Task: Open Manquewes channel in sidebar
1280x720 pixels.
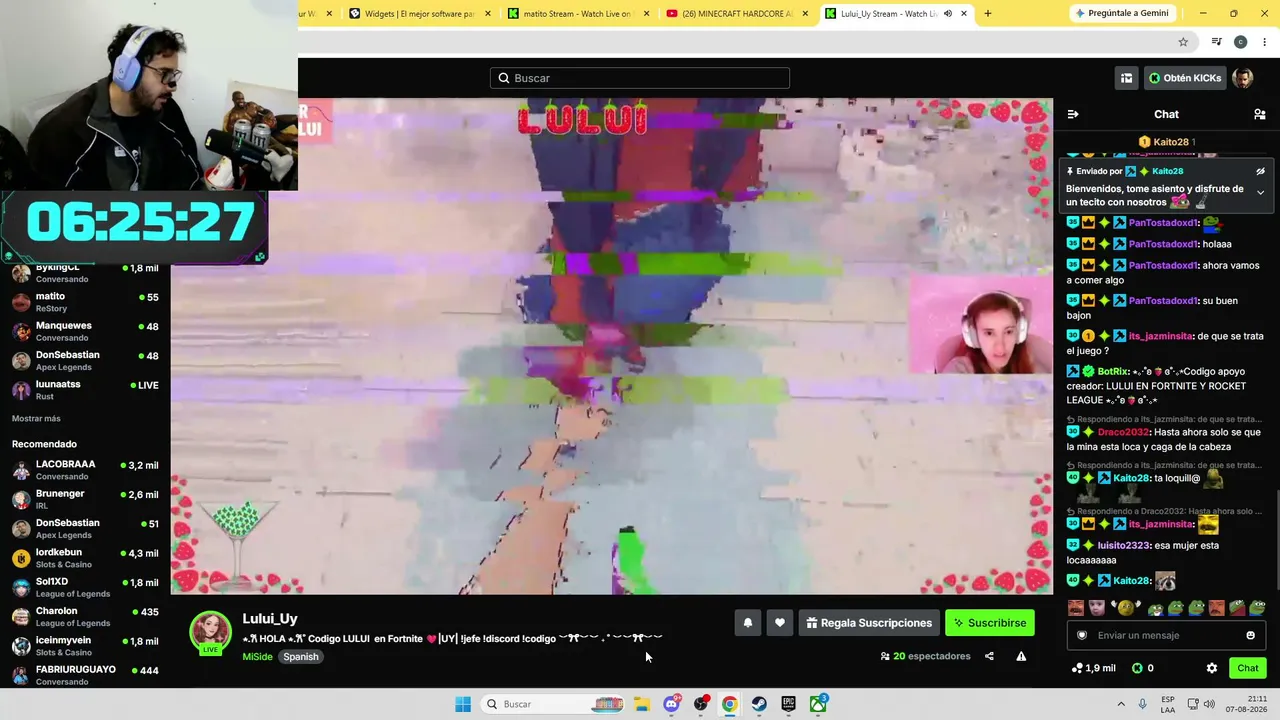Action: [x=85, y=331]
